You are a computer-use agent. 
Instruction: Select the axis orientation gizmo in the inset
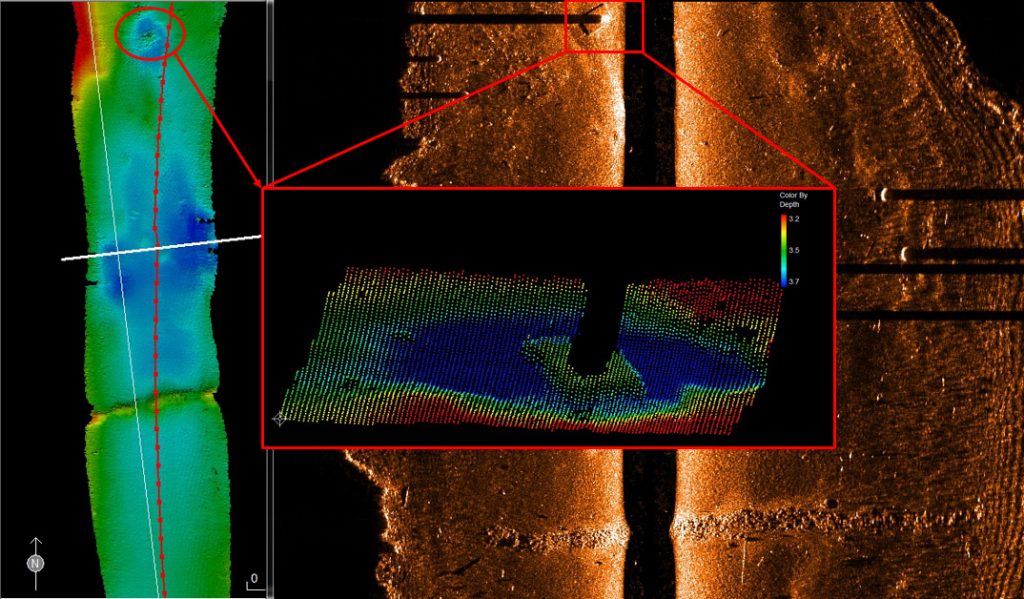pos(280,421)
